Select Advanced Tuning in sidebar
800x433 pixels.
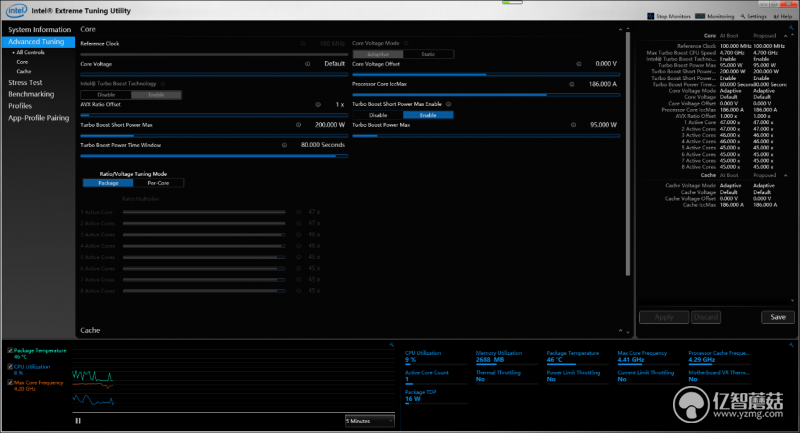38,42
